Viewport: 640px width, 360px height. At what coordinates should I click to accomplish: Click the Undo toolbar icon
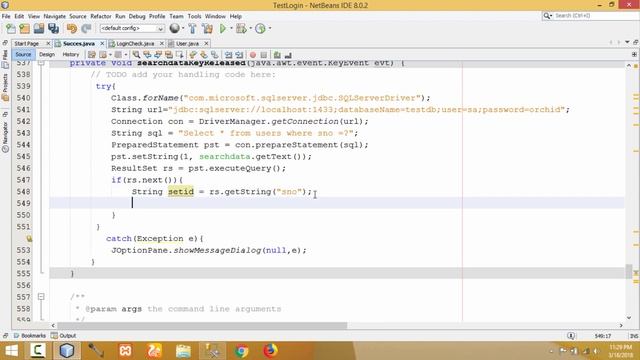tap(72, 29)
